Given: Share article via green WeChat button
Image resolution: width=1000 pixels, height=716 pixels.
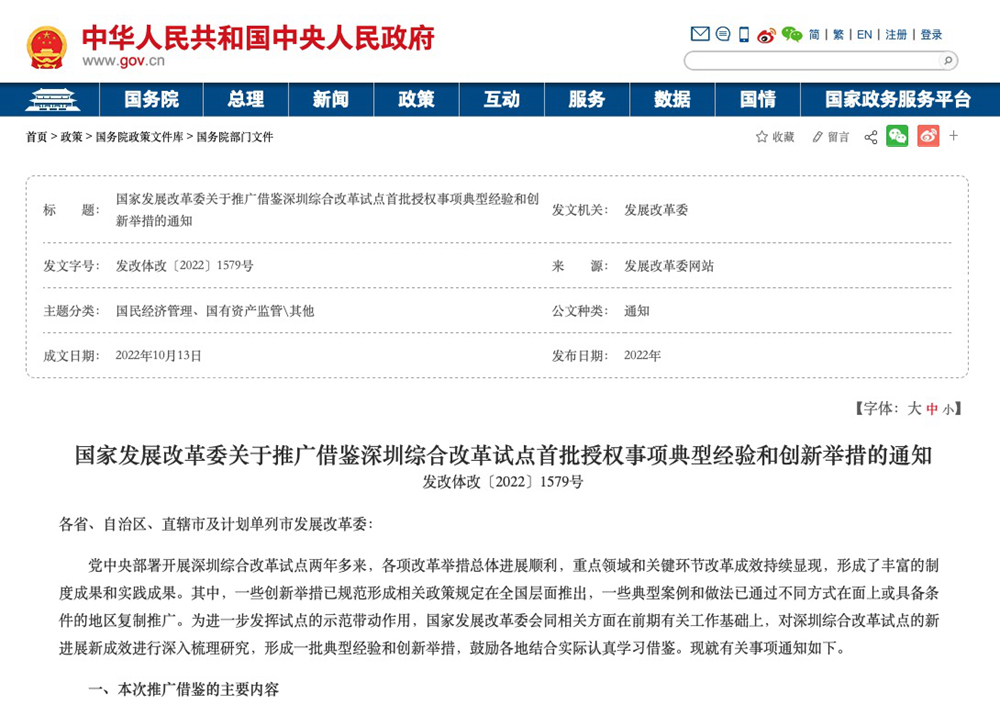Looking at the screenshot, I should pos(897,136).
